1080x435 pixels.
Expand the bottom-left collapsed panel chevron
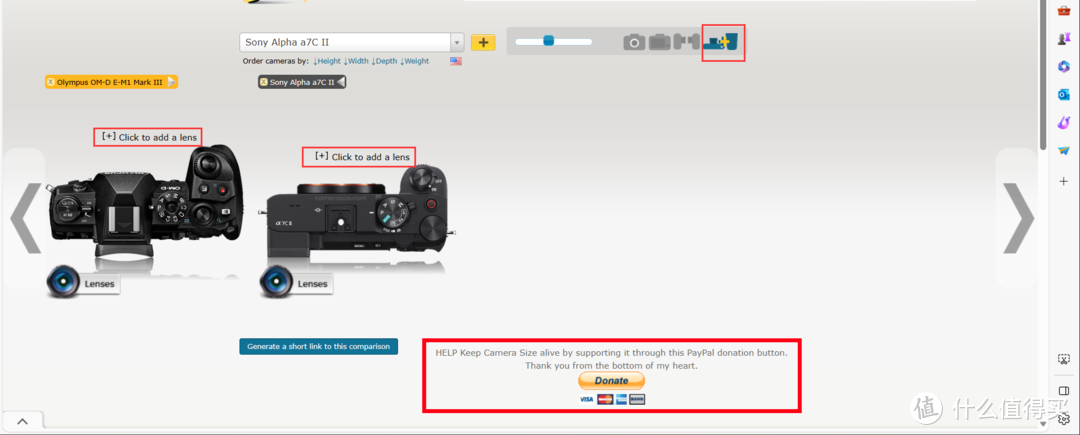click(21, 421)
